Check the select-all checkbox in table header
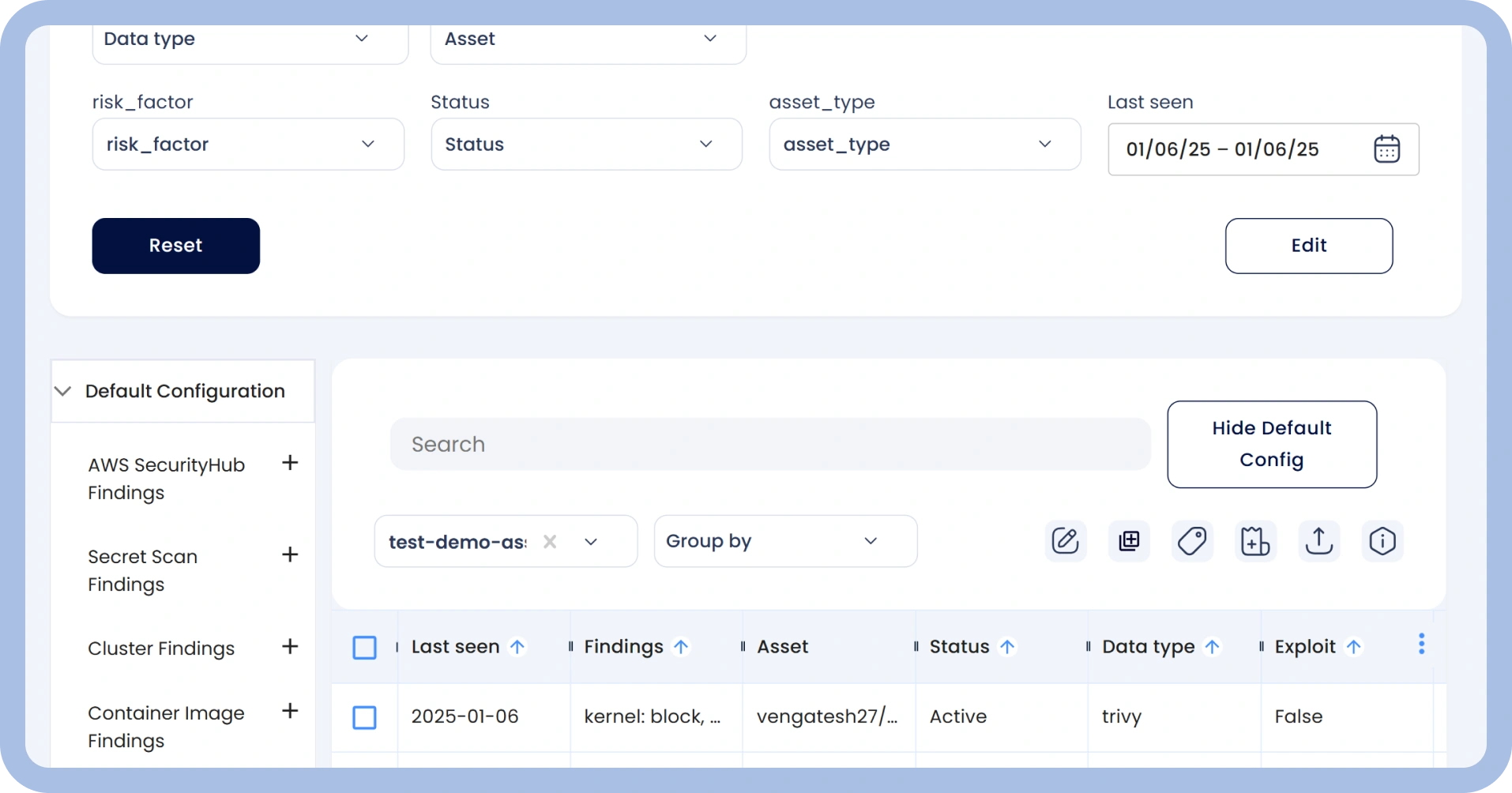1512x793 pixels. 365,647
